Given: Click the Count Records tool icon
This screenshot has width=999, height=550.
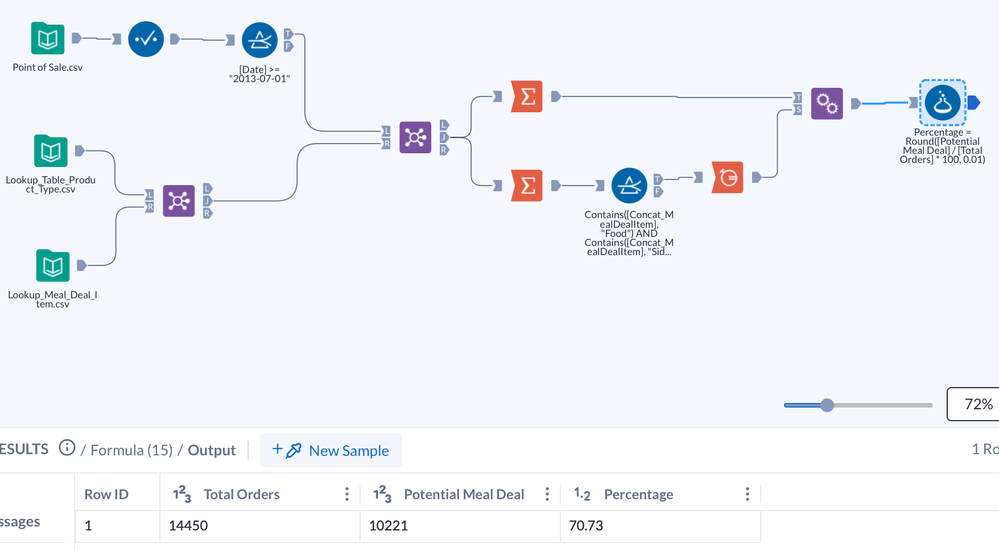Looking at the screenshot, I should pyautogui.click(x=728, y=177).
